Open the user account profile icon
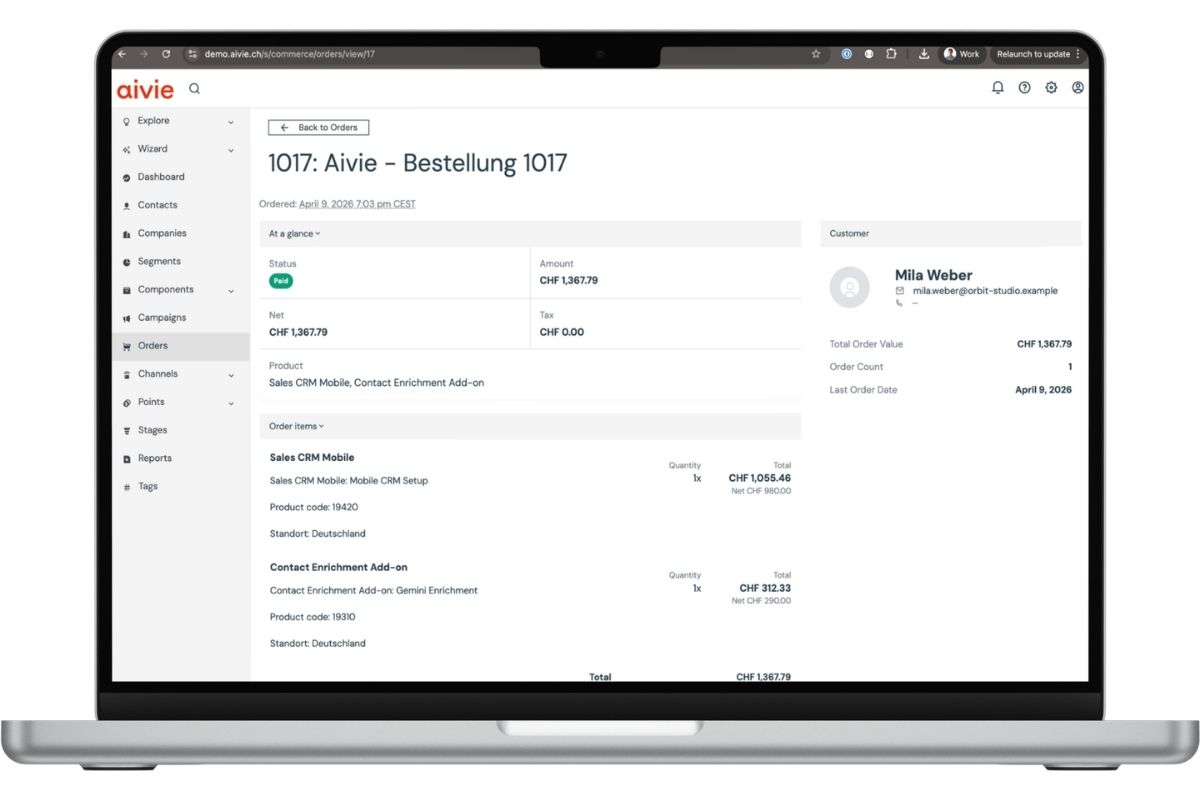Image resolution: width=1200 pixels, height=800 pixels. point(1078,88)
